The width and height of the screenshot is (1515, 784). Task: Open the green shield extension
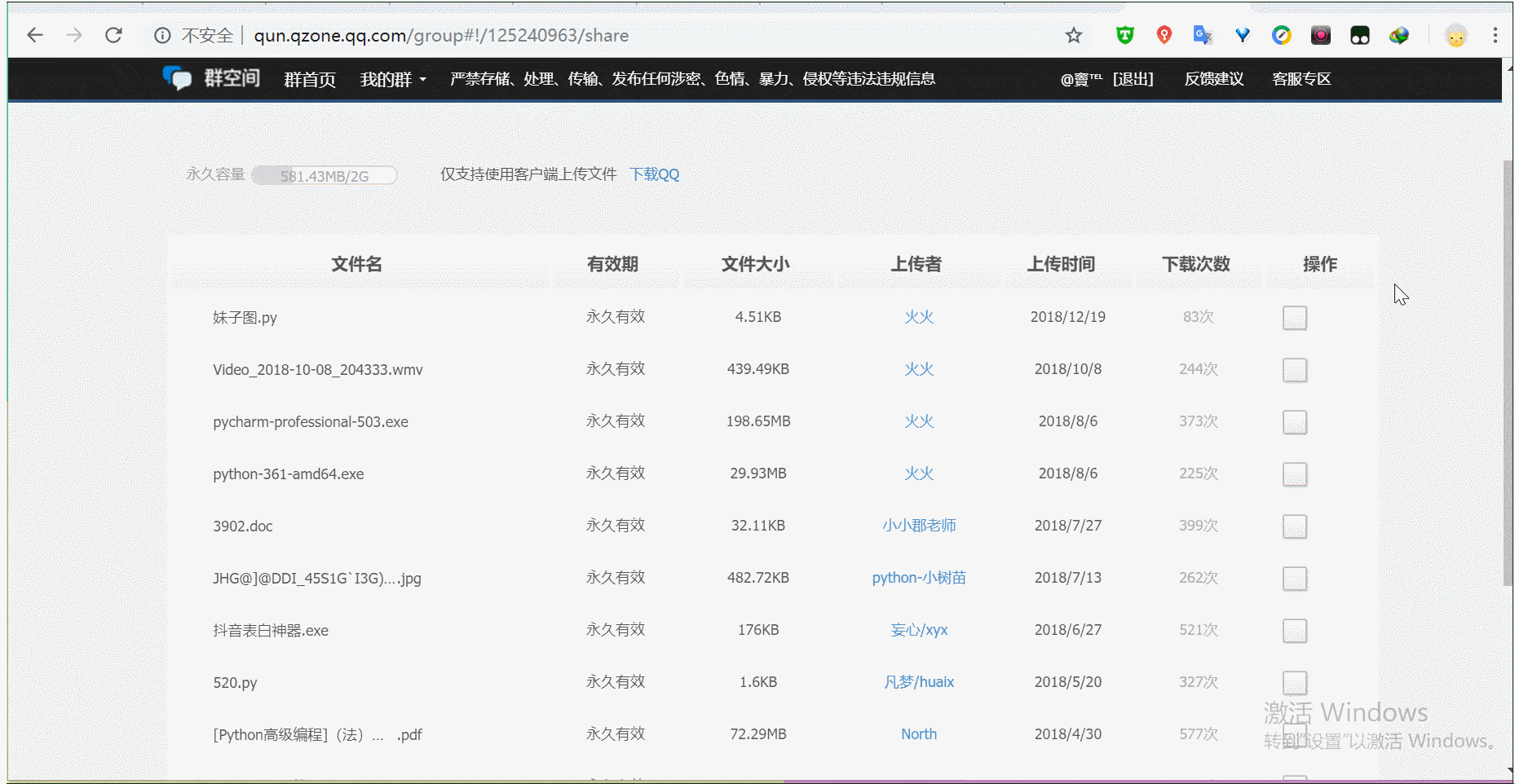1125,35
